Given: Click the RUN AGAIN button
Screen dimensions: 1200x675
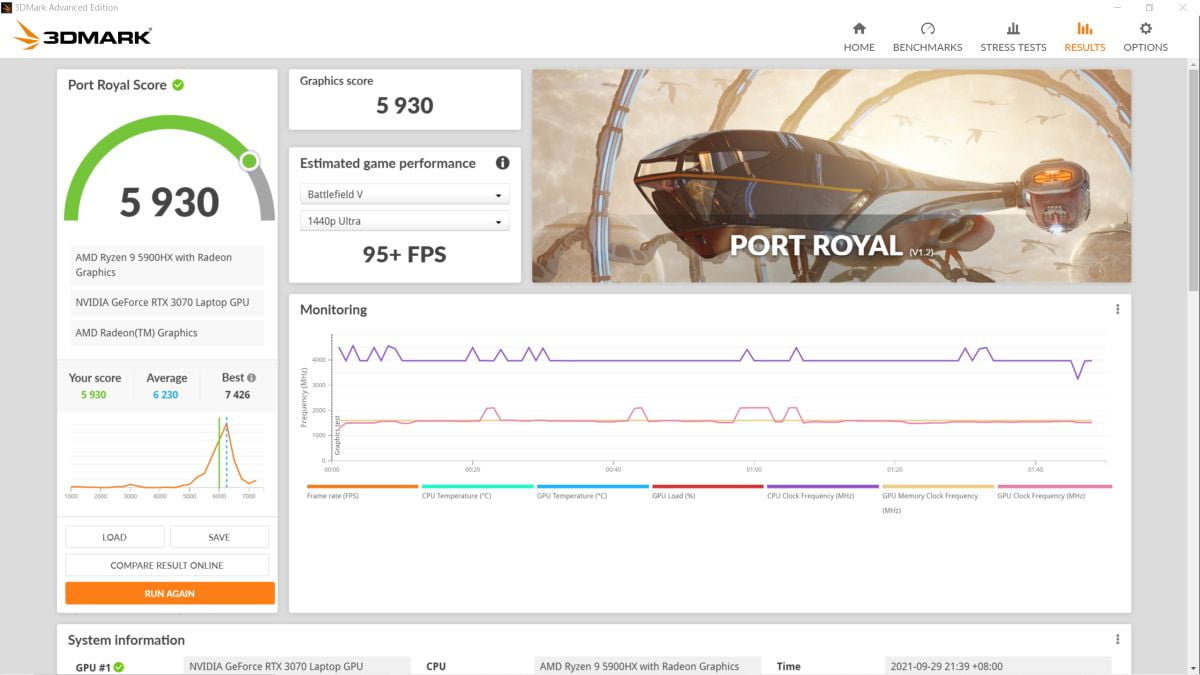Looking at the screenshot, I should (169, 593).
